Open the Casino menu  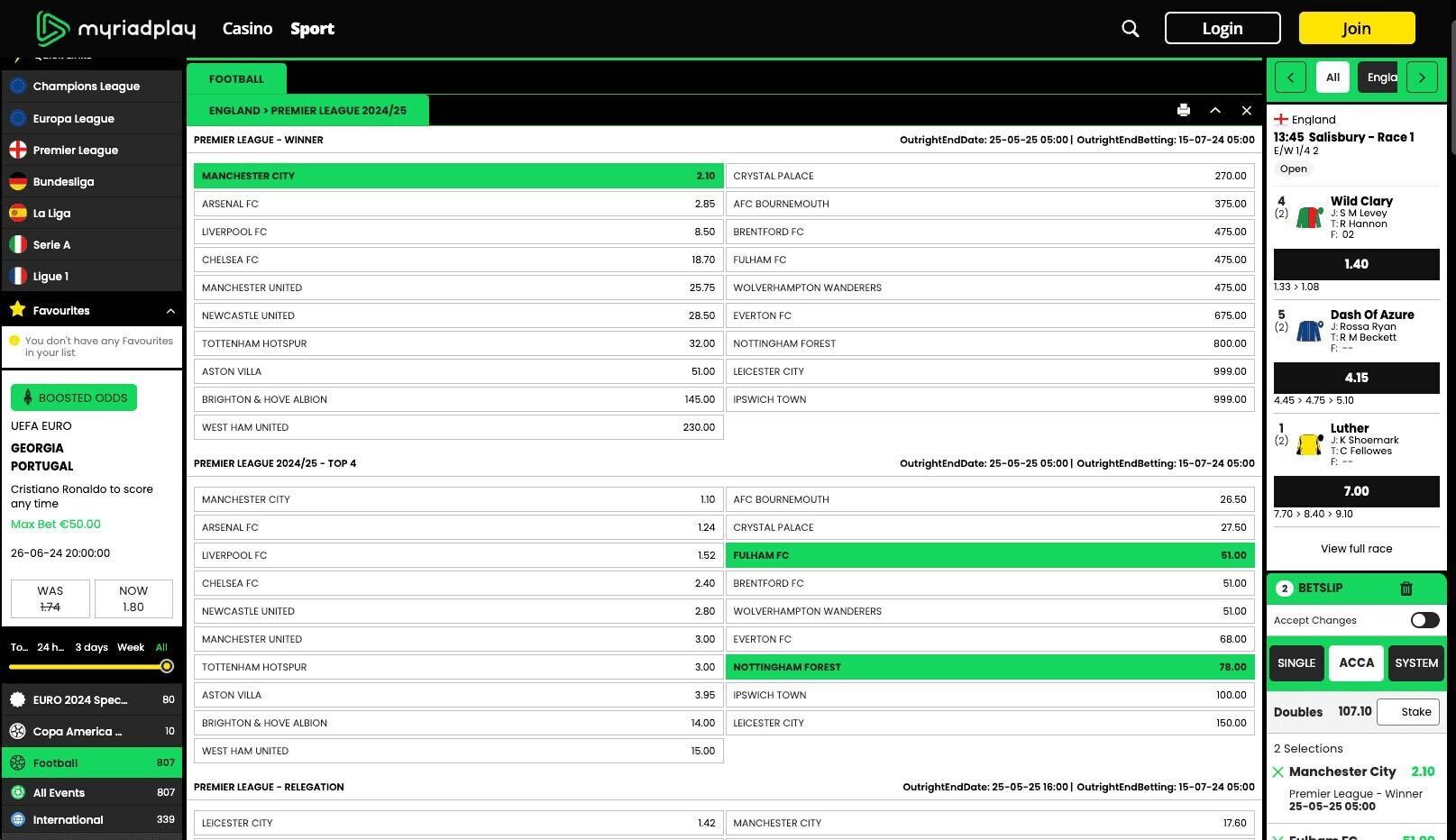(247, 29)
